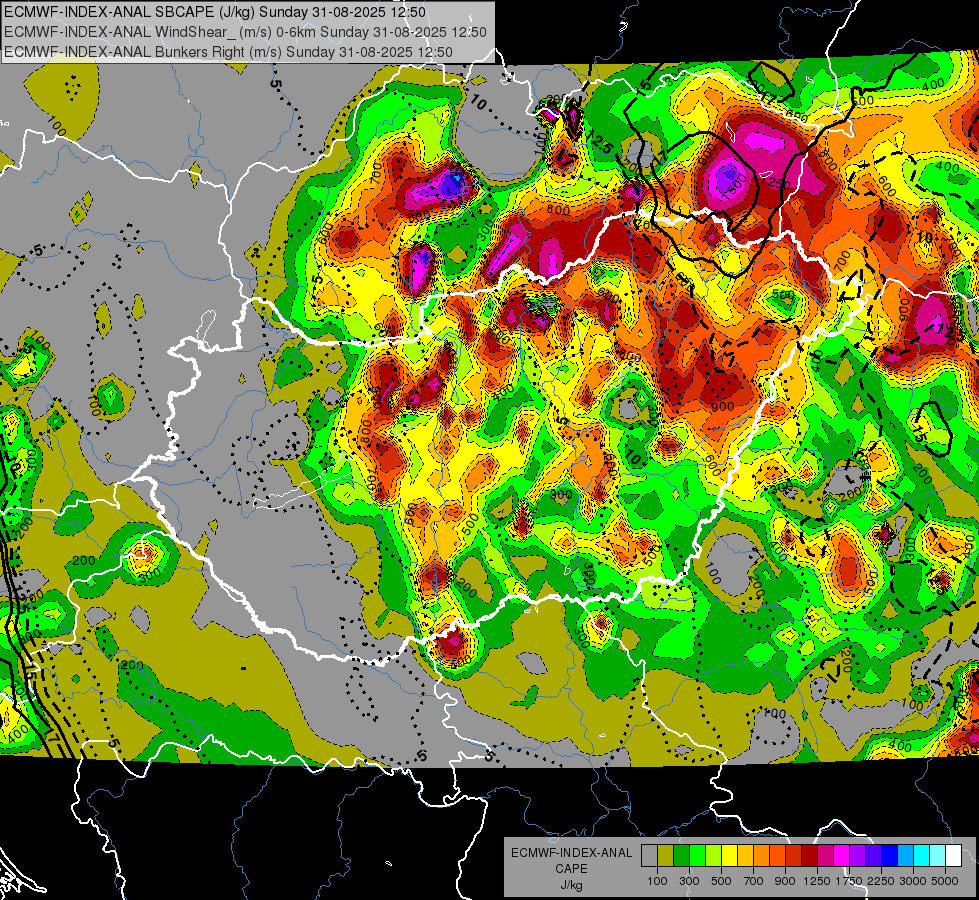This screenshot has width=979, height=900.
Task: Click the olive legend swatch right of 100
Action: (x=666, y=856)
